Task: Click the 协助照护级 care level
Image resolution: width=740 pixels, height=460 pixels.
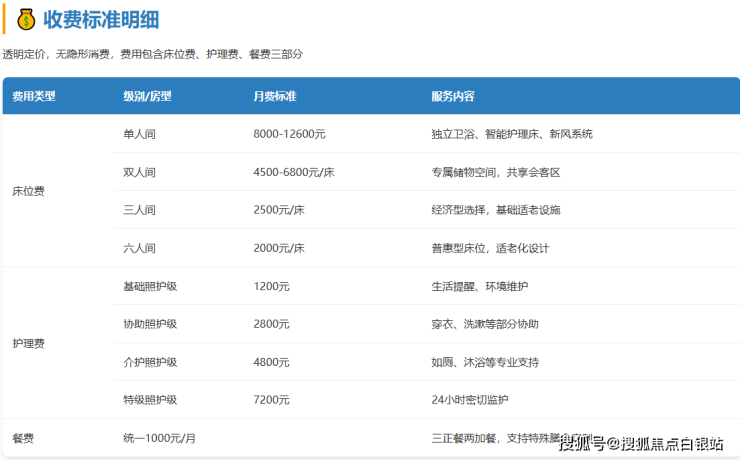Action: point(150,324)
